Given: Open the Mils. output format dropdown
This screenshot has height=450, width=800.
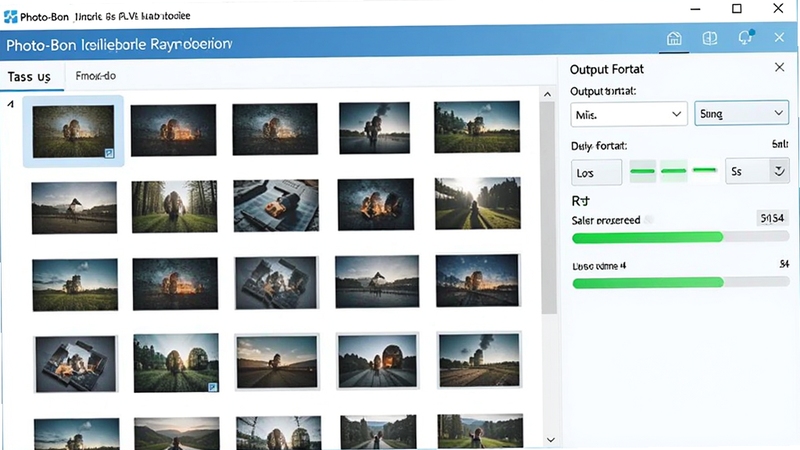Looking at the screenshot, I should coord(629,114).
